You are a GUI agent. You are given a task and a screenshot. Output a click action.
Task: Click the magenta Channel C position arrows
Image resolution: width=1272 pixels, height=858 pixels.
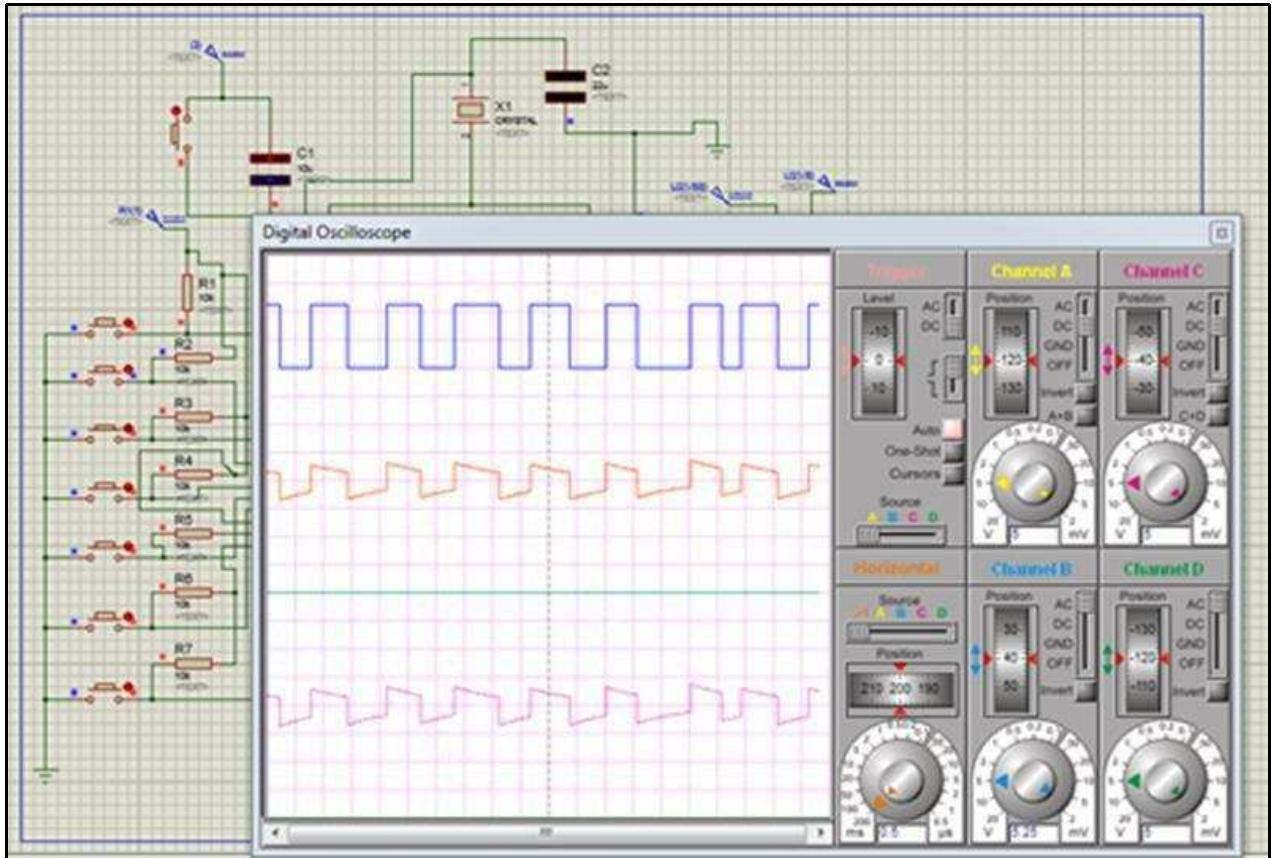click(1108, 360)
